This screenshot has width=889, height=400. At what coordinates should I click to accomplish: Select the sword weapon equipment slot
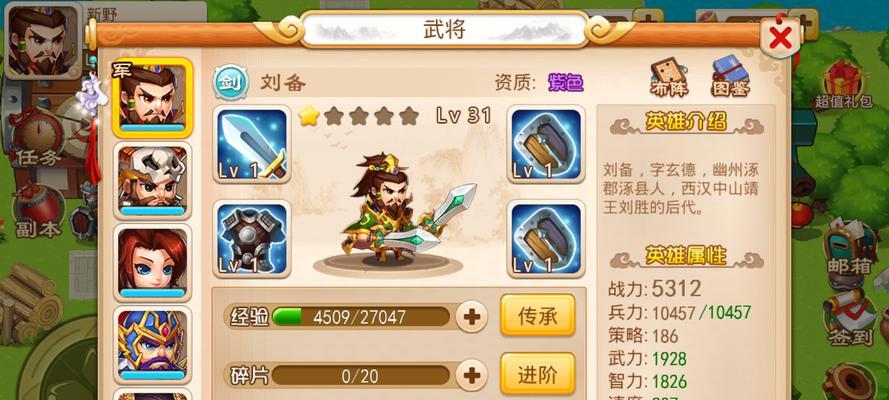252,144
